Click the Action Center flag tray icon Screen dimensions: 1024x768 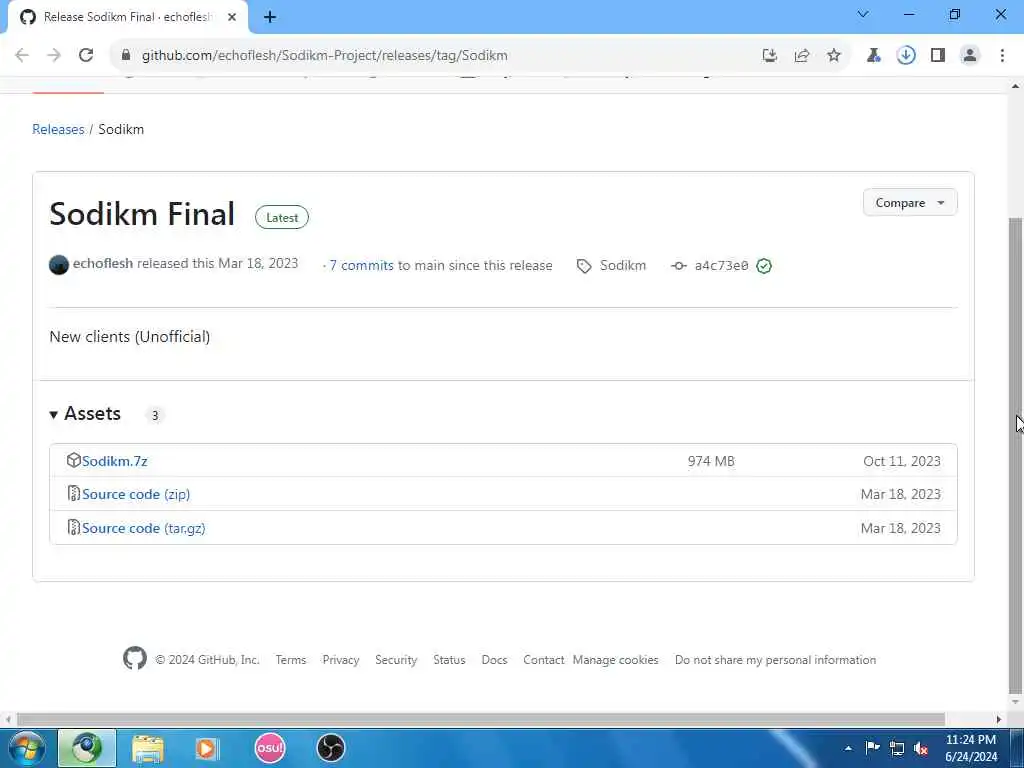tap(872, 748)
